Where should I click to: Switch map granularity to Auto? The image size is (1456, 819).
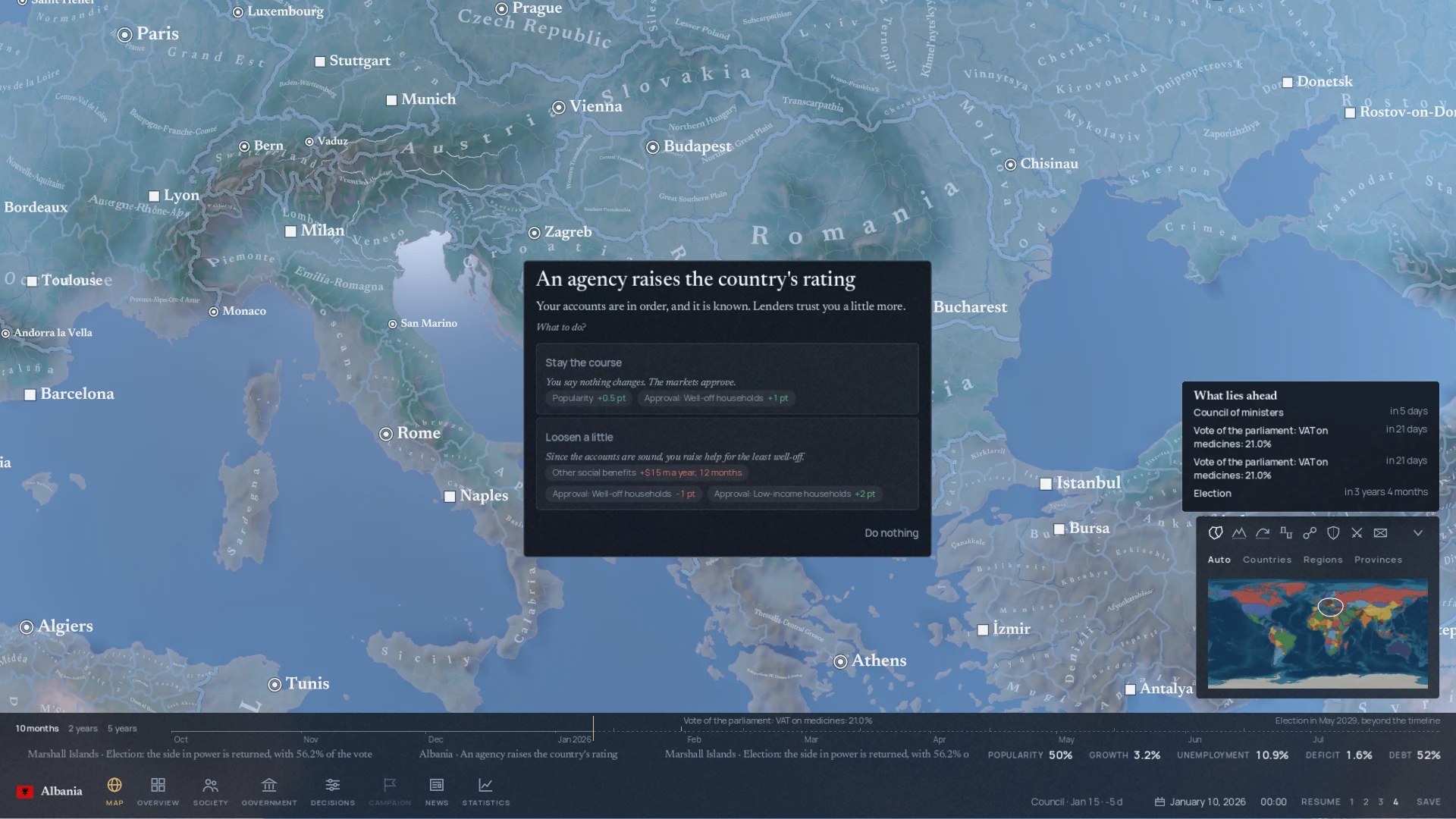pyautogui.click(x=1219, y=560)
